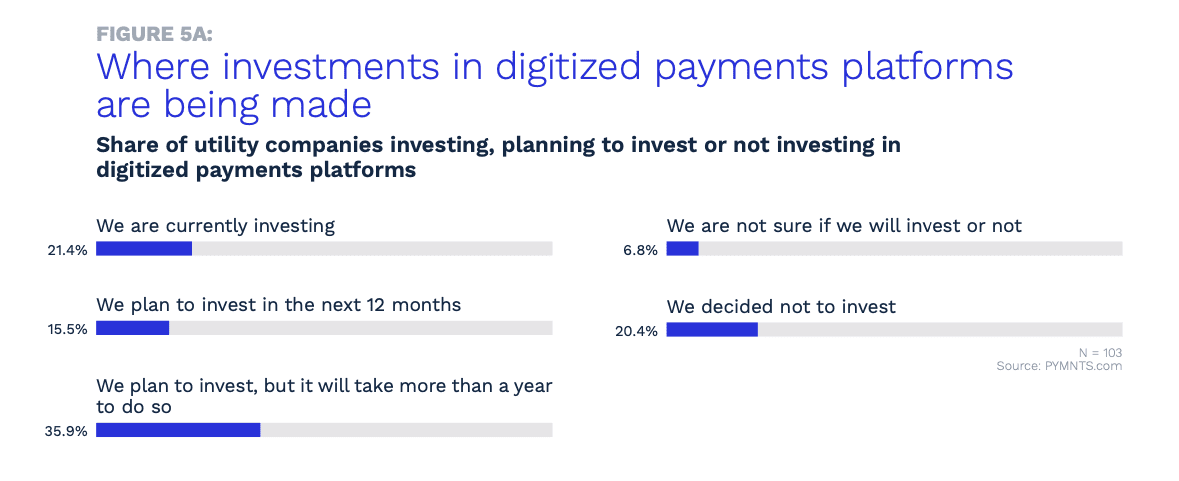Select the 15.5% percentage label

[x=67, y=328]
